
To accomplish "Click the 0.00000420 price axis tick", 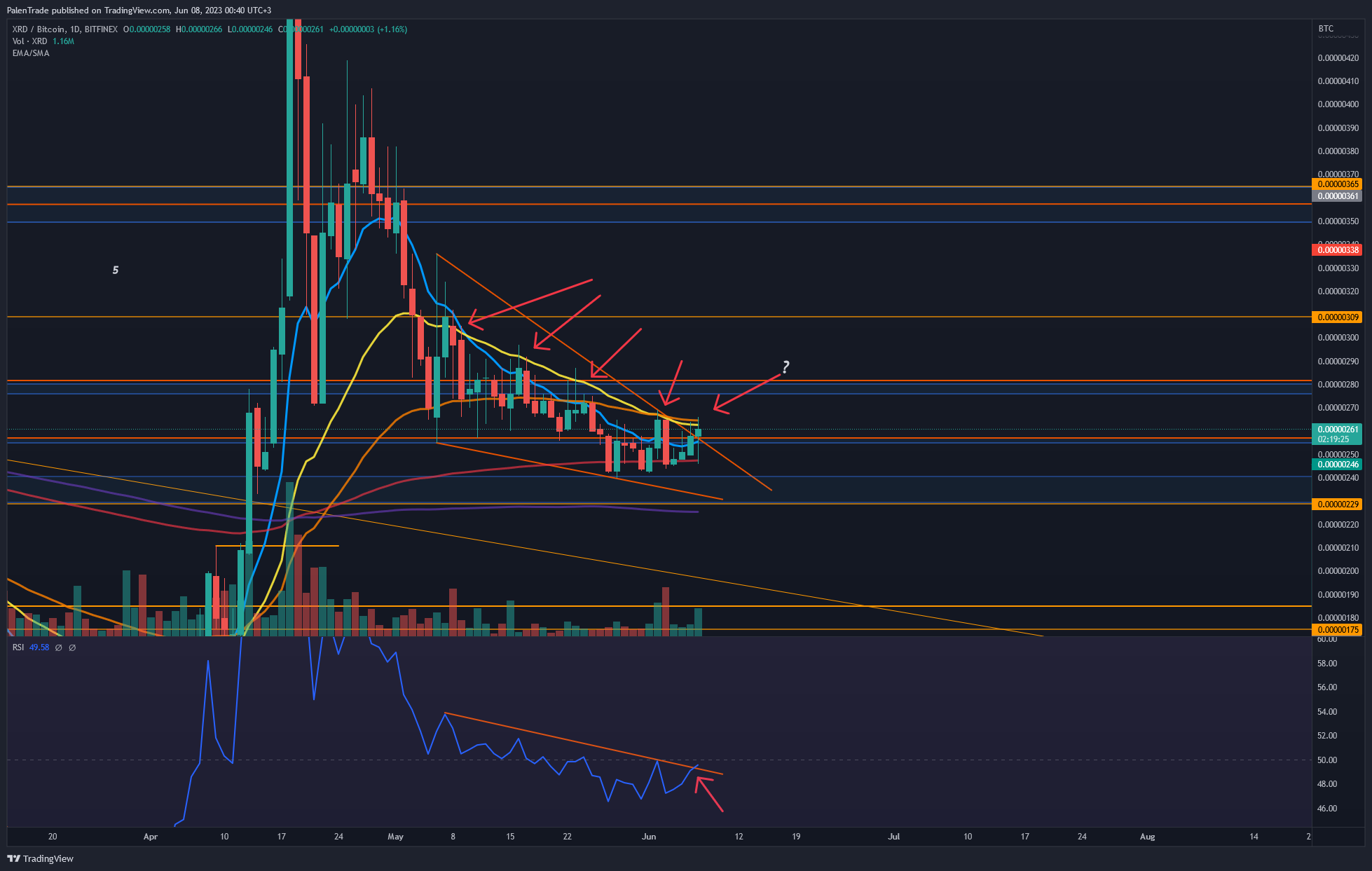I will coord(1338,58).
